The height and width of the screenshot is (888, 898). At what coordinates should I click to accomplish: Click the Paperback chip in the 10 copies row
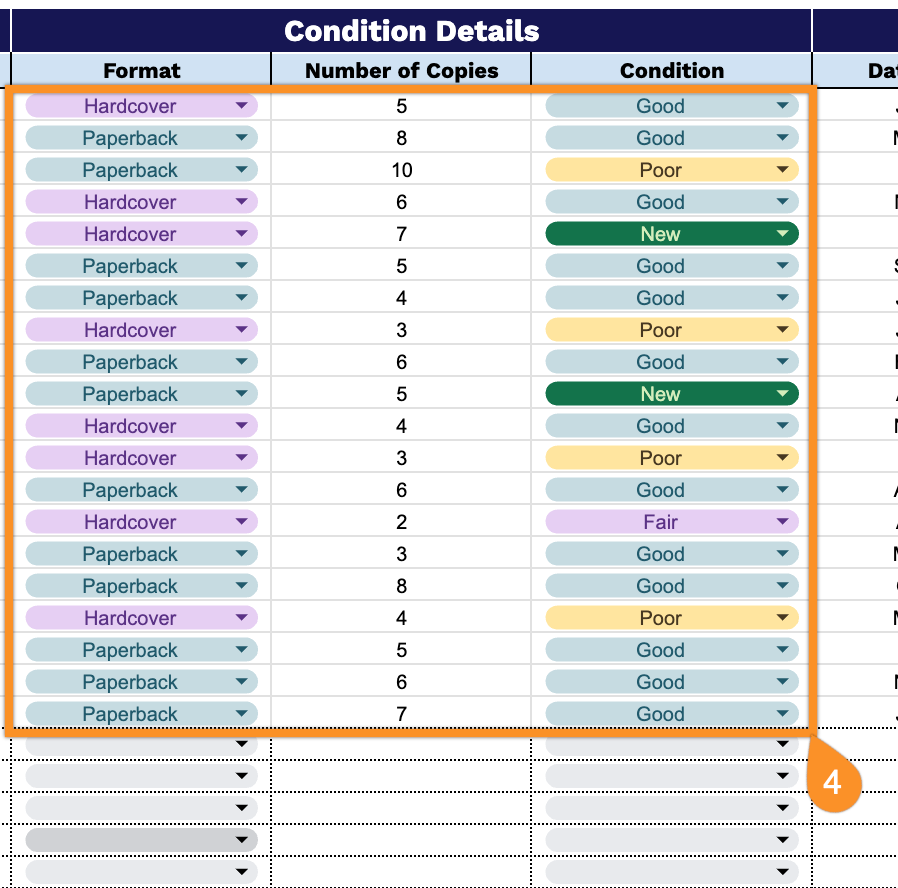[x=130, y=170]
